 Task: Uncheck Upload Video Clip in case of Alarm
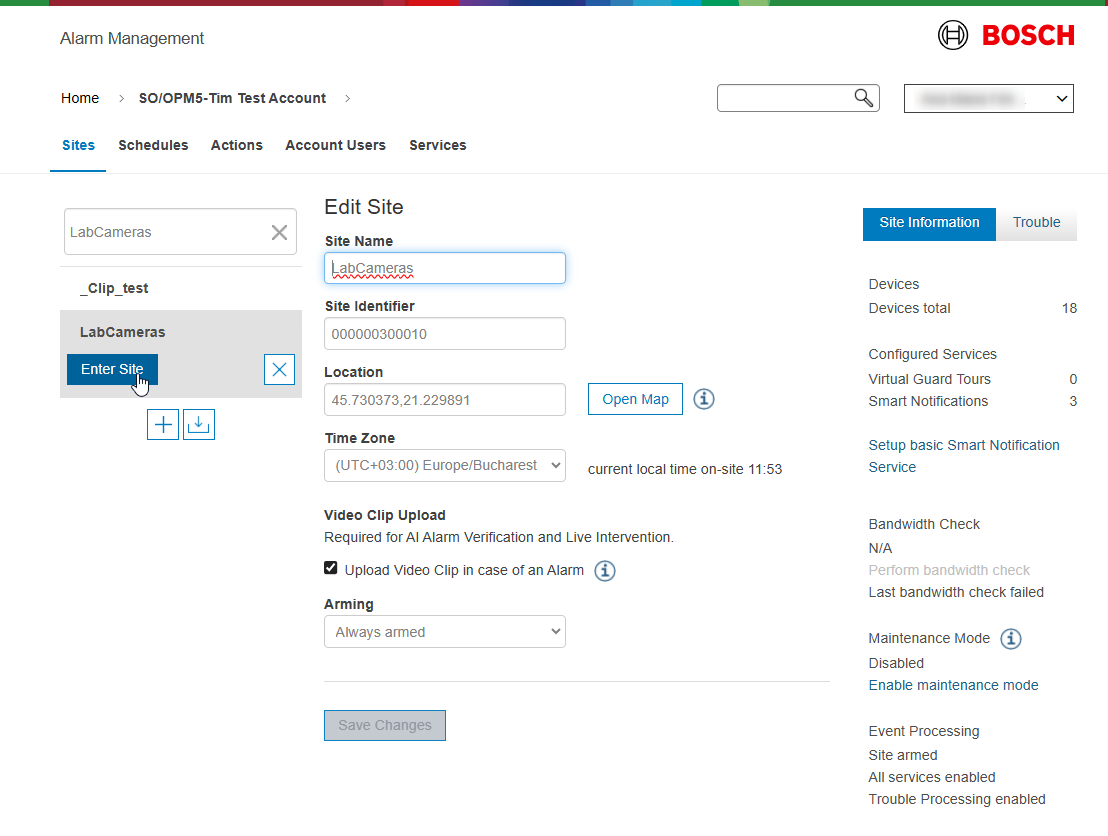331,568
